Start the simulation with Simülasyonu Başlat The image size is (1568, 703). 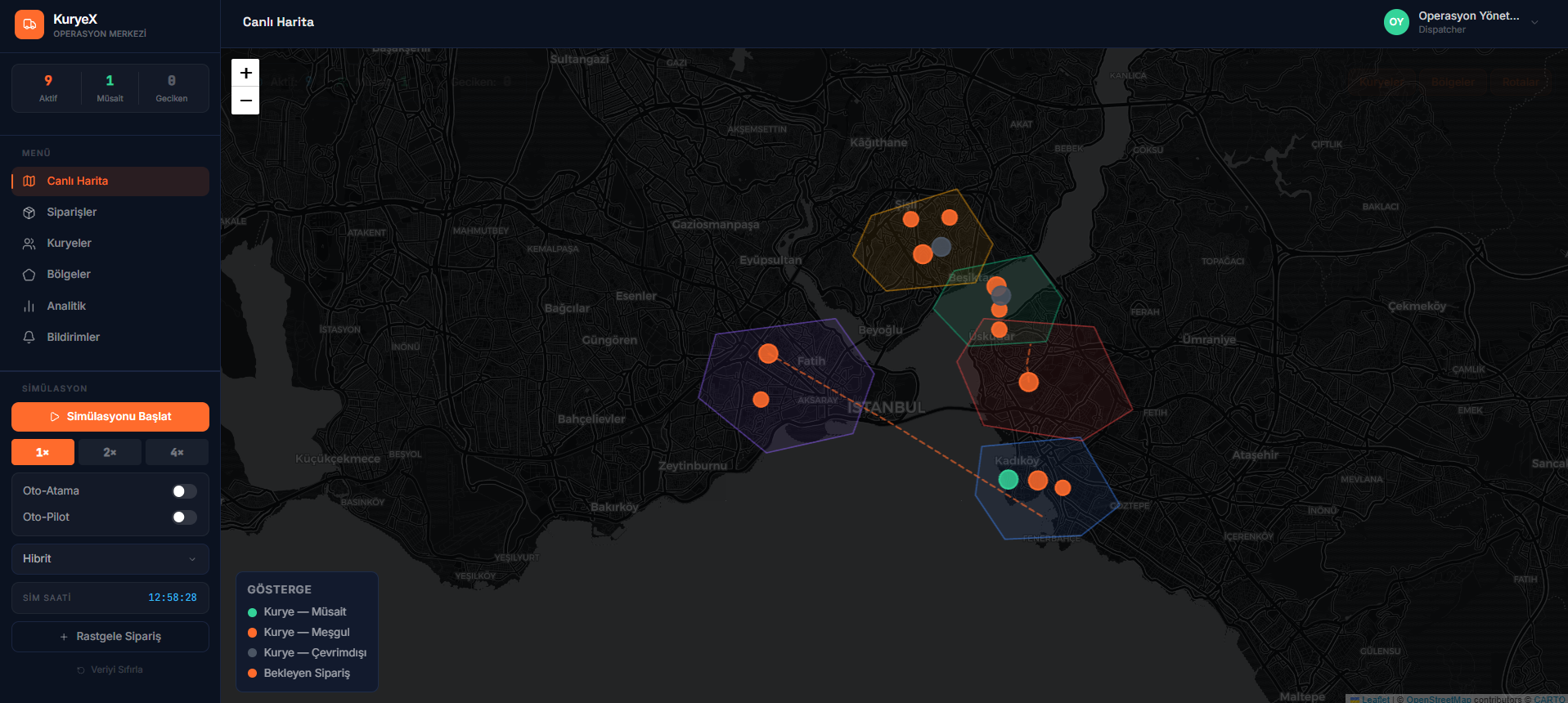point(110,417)
